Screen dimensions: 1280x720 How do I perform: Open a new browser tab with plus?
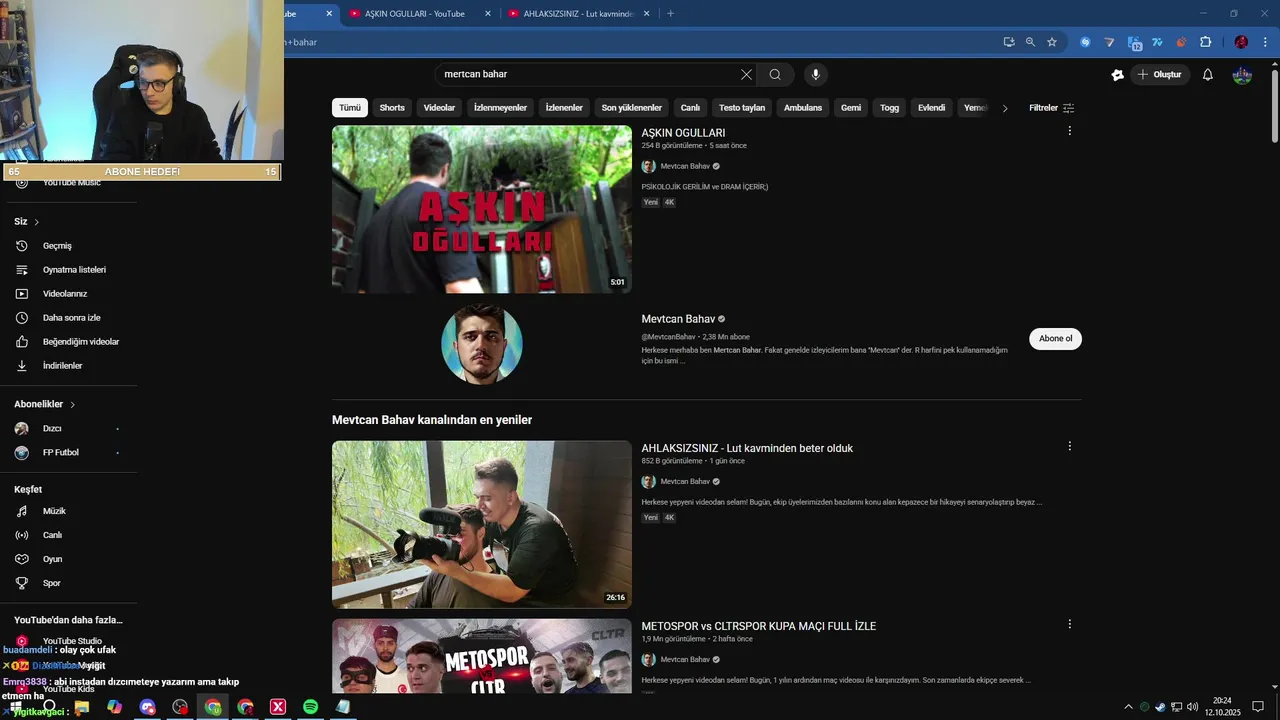pos(670,13)
